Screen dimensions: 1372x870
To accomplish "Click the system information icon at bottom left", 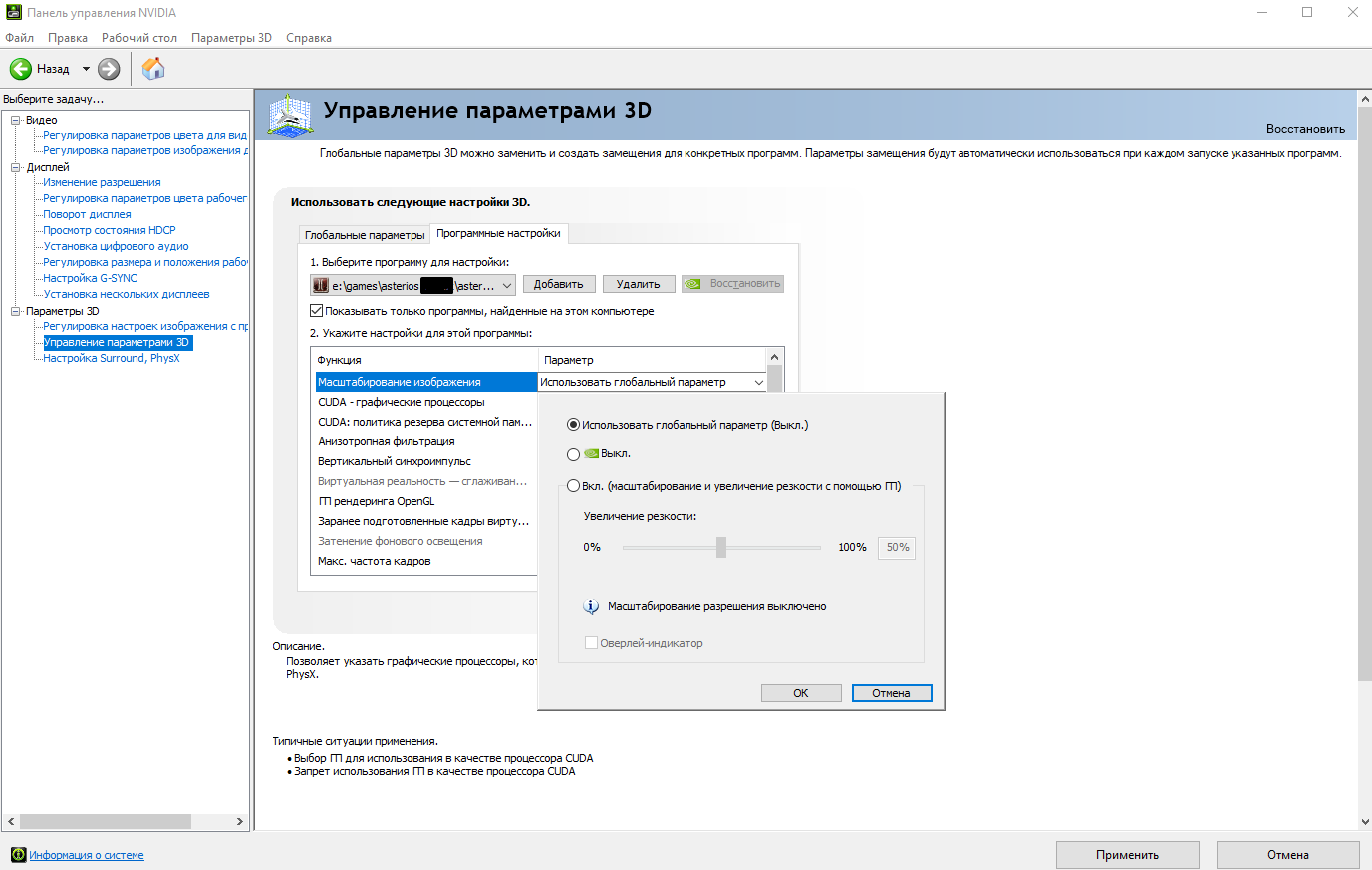I will 18,855.
